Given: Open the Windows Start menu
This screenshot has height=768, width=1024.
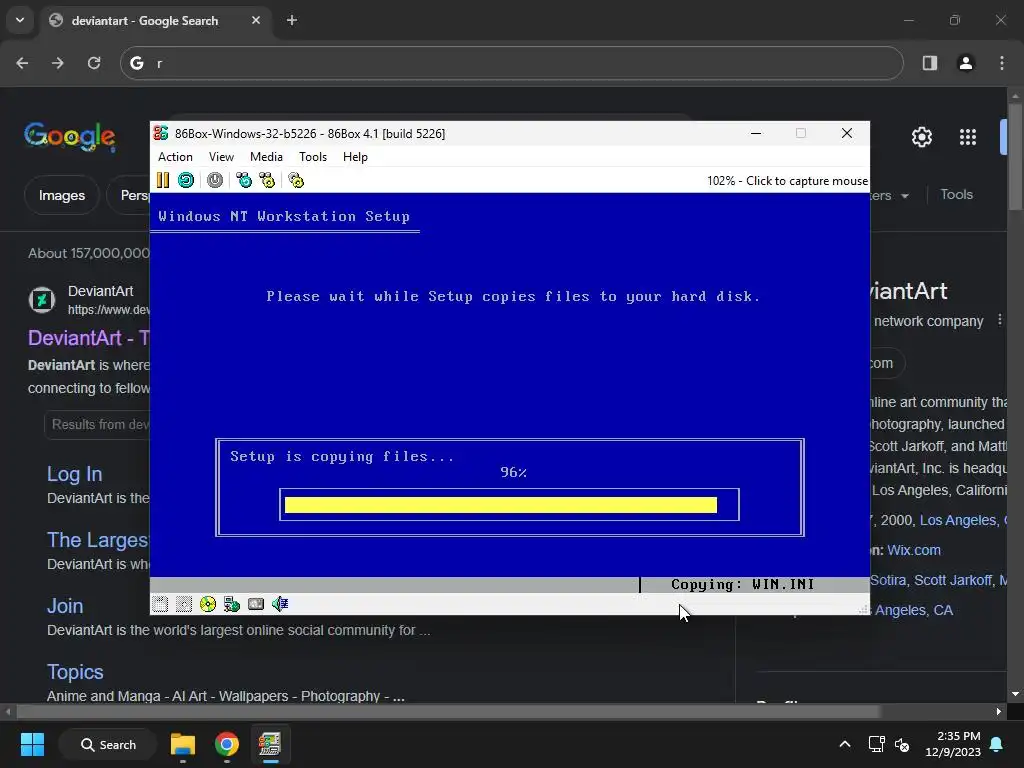Looking at the screenshot, I should [32, 744].
